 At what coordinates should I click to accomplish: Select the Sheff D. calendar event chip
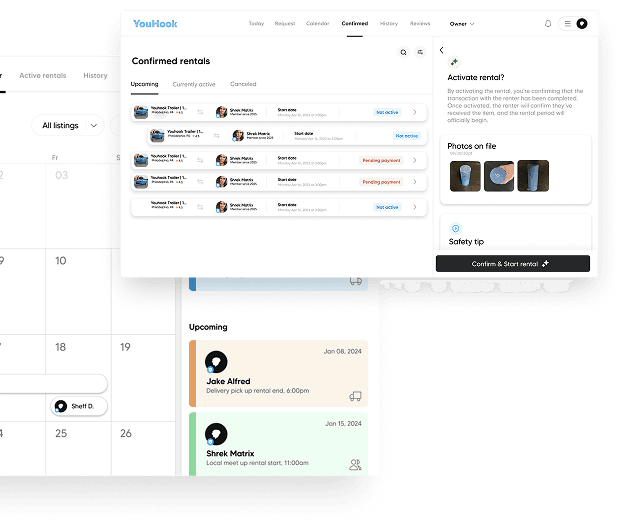pos(79,406)
